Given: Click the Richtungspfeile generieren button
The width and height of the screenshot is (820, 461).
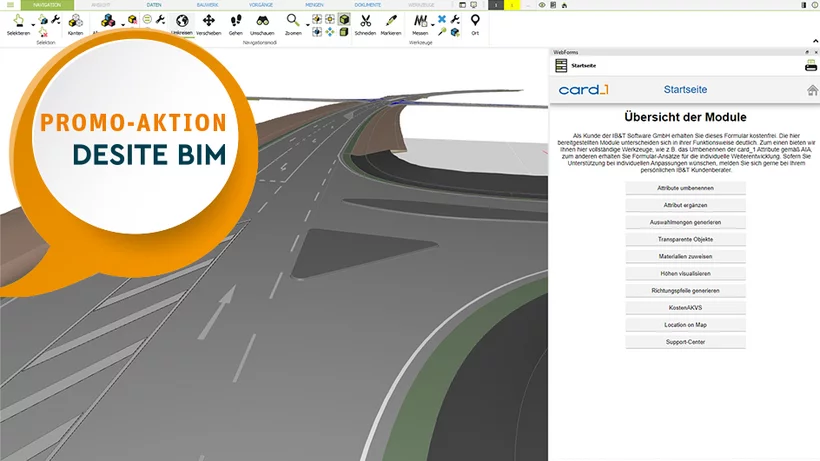Looking at the screenshot, I should (685, 290).
